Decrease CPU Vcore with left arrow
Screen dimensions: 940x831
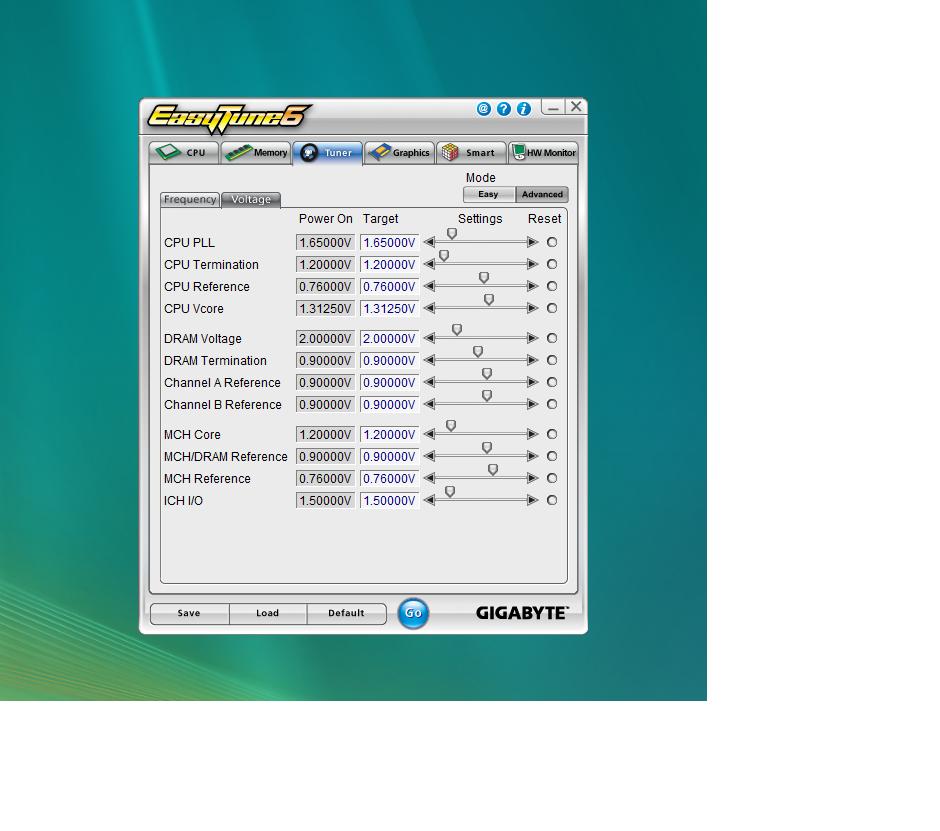click(x=429, y=308)
